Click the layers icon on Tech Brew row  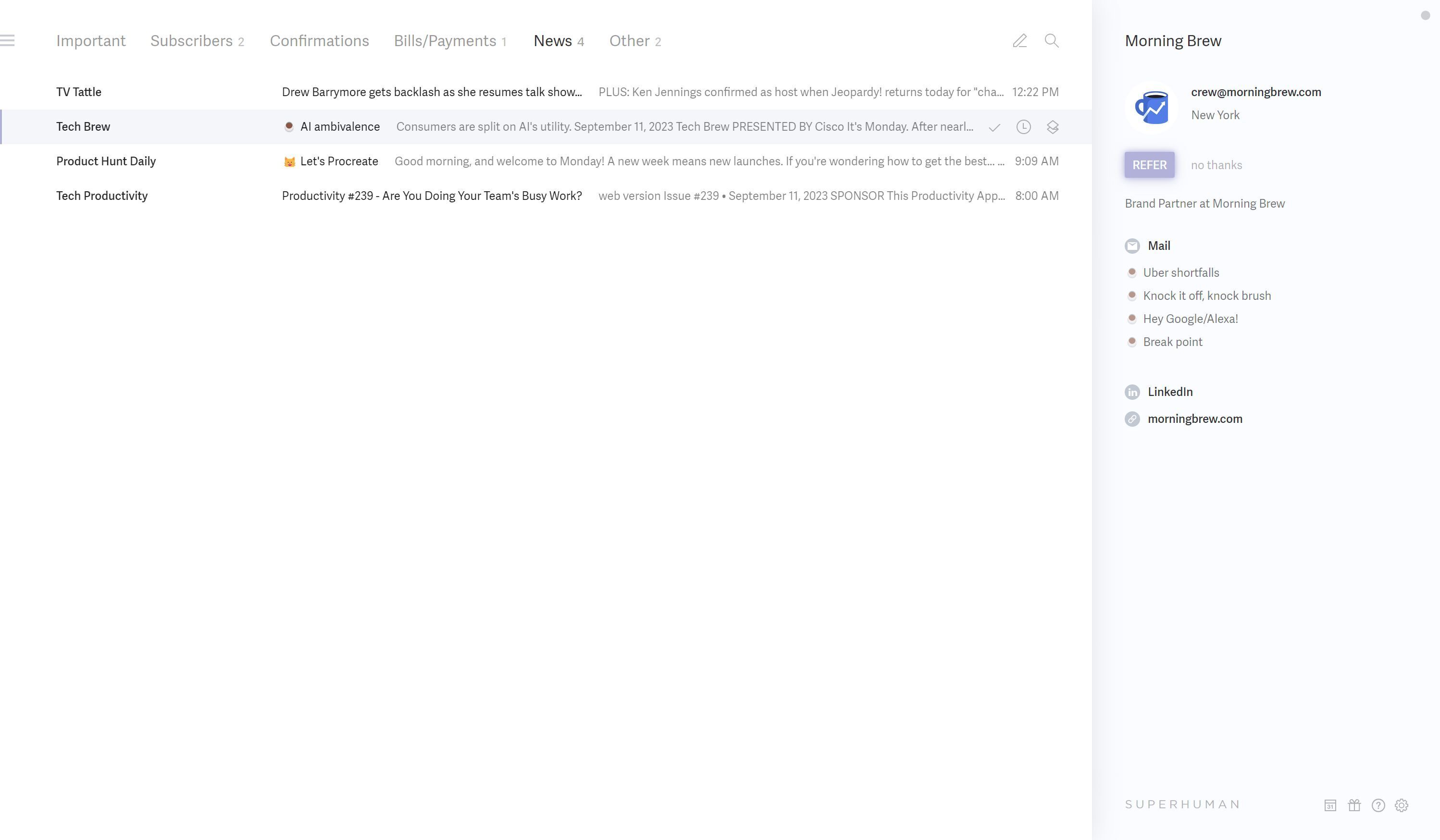(x=1053, y=127)
